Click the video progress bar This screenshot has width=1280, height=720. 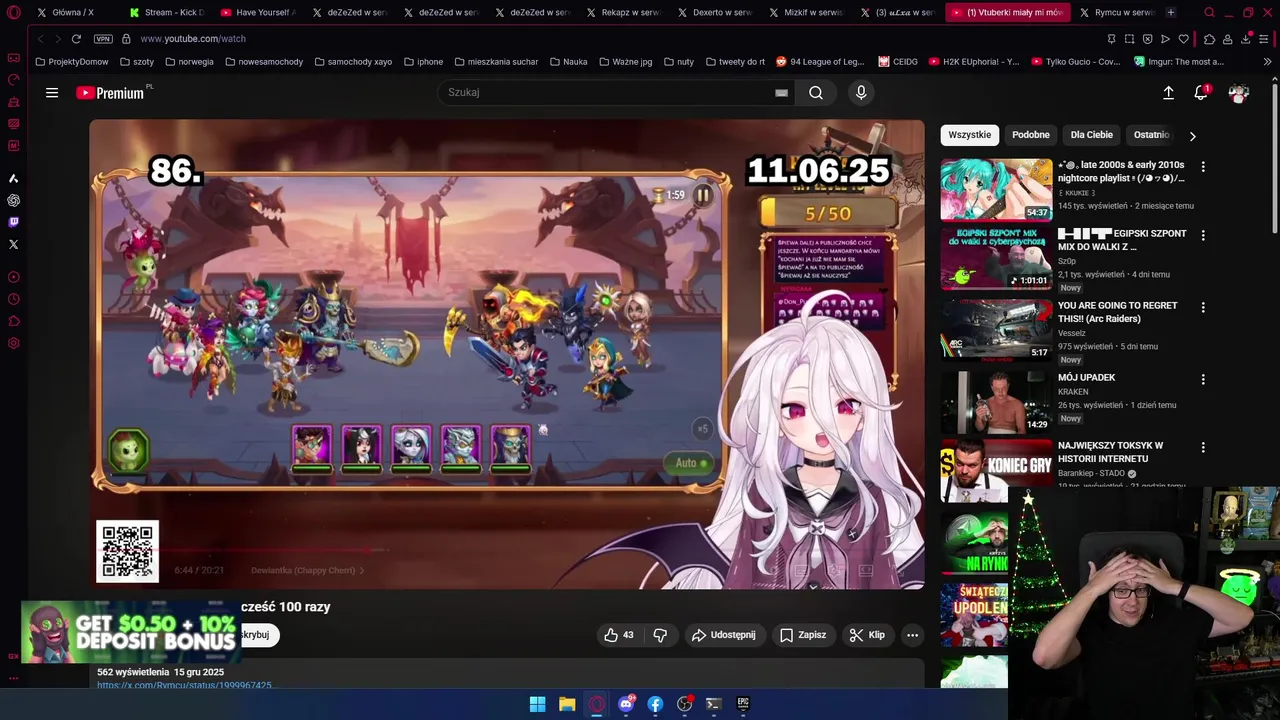click(x=507, y=549)
